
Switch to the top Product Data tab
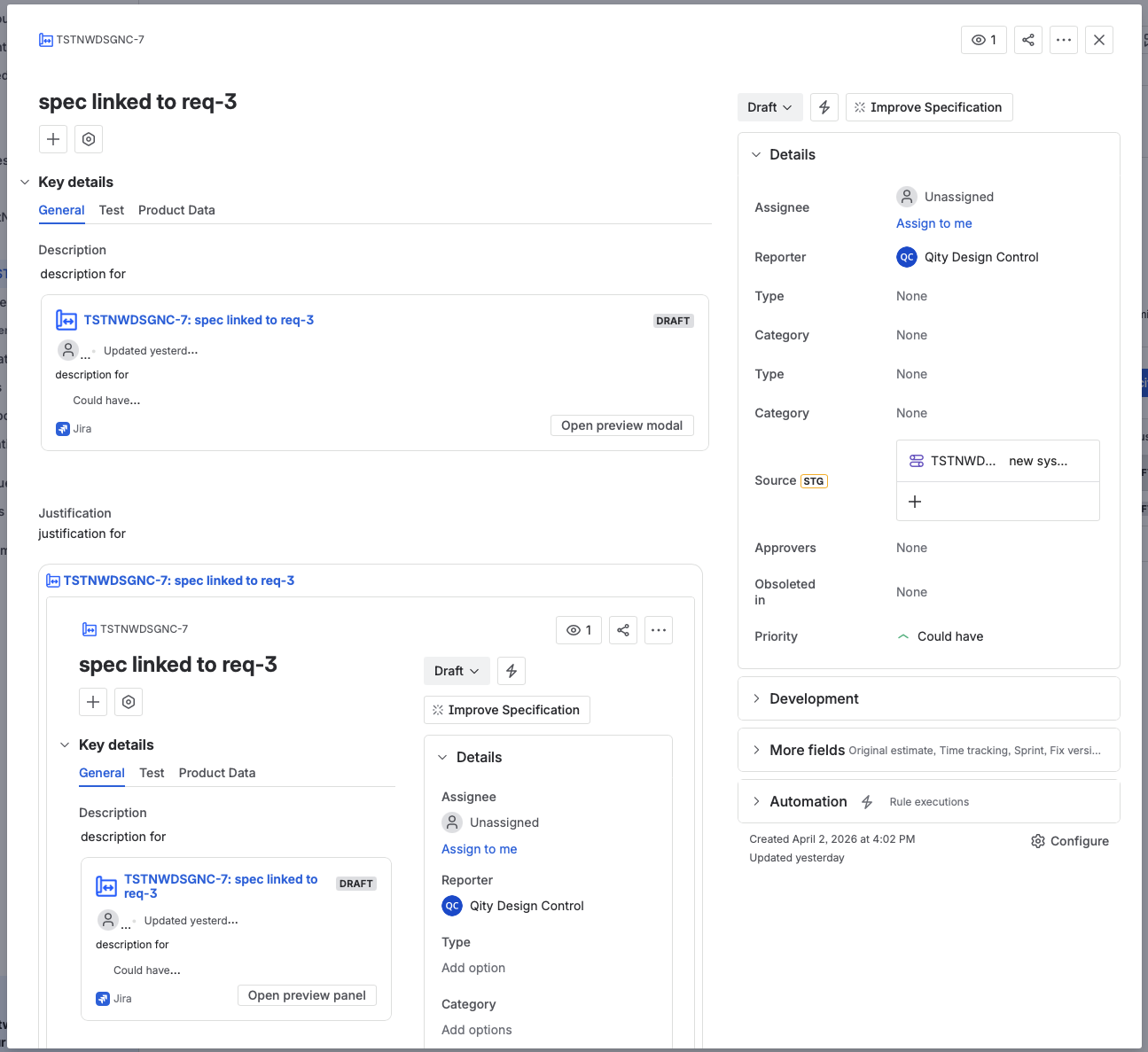click(x=176, y=210)
